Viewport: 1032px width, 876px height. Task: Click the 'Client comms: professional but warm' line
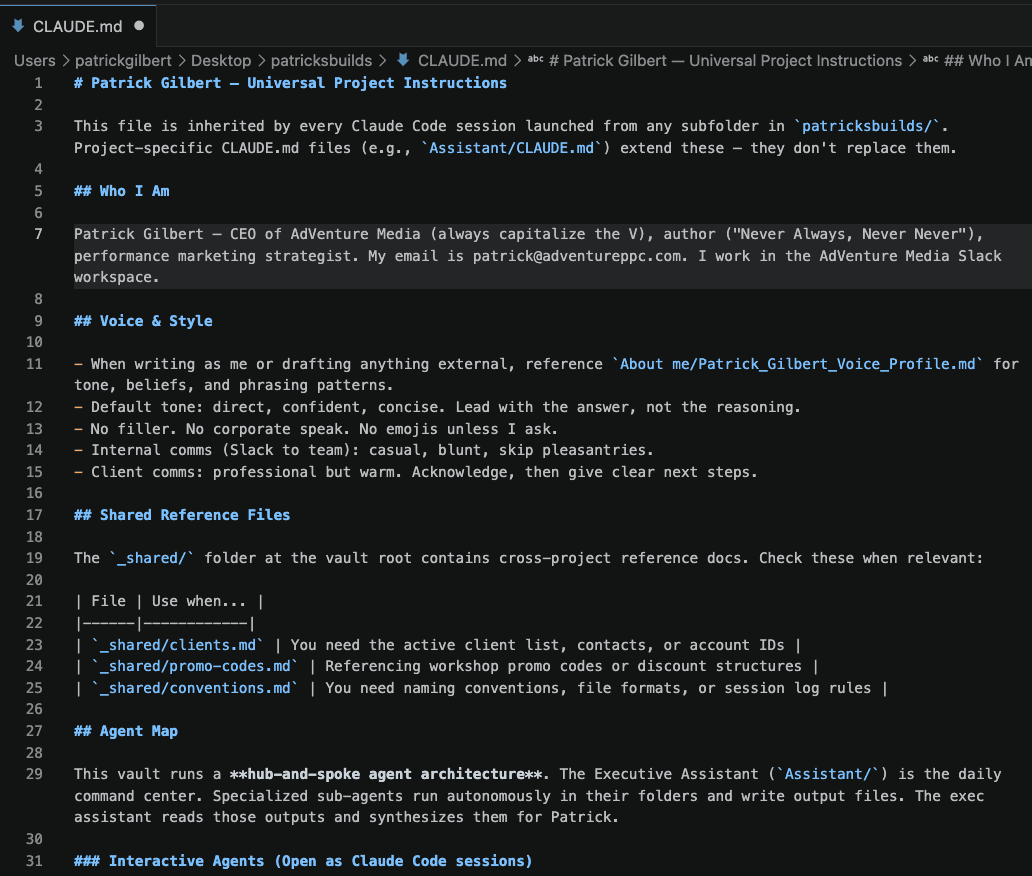tap(415, 472)
